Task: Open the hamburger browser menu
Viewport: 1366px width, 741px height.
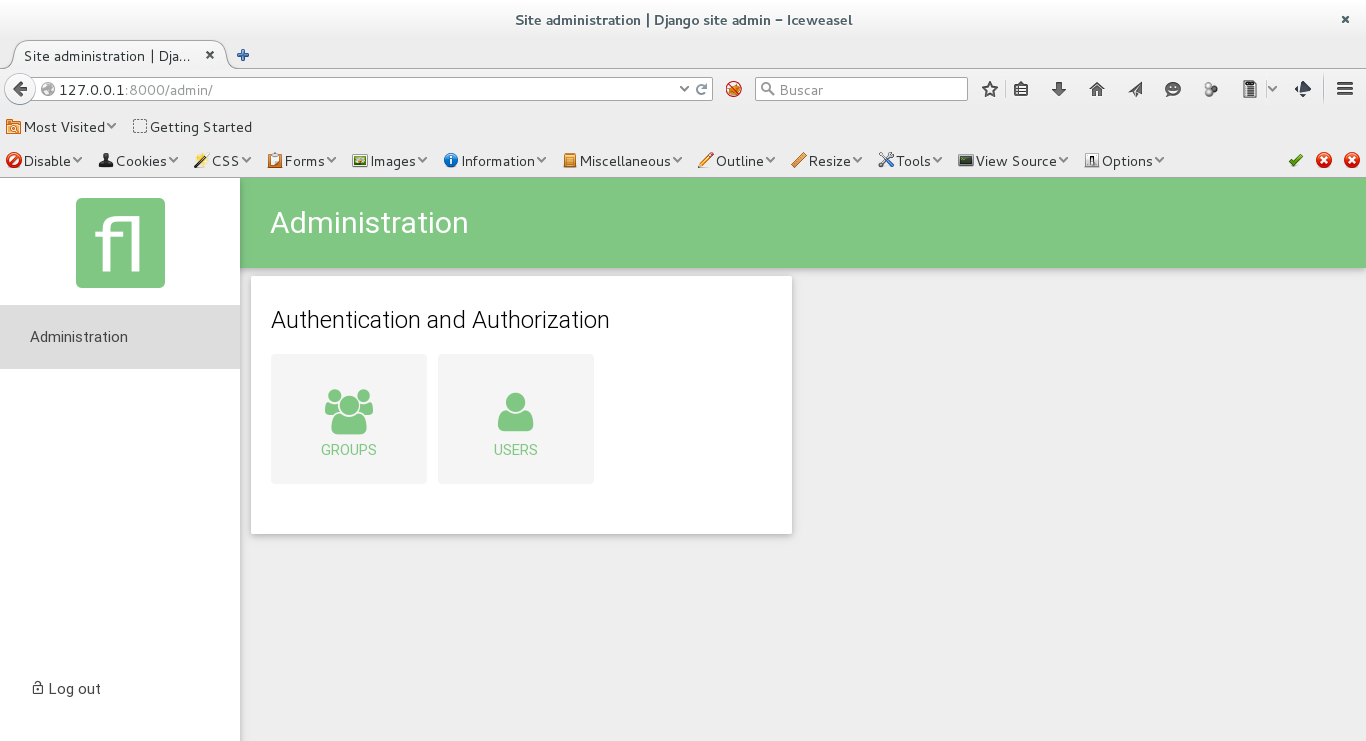Action: 1344,89
